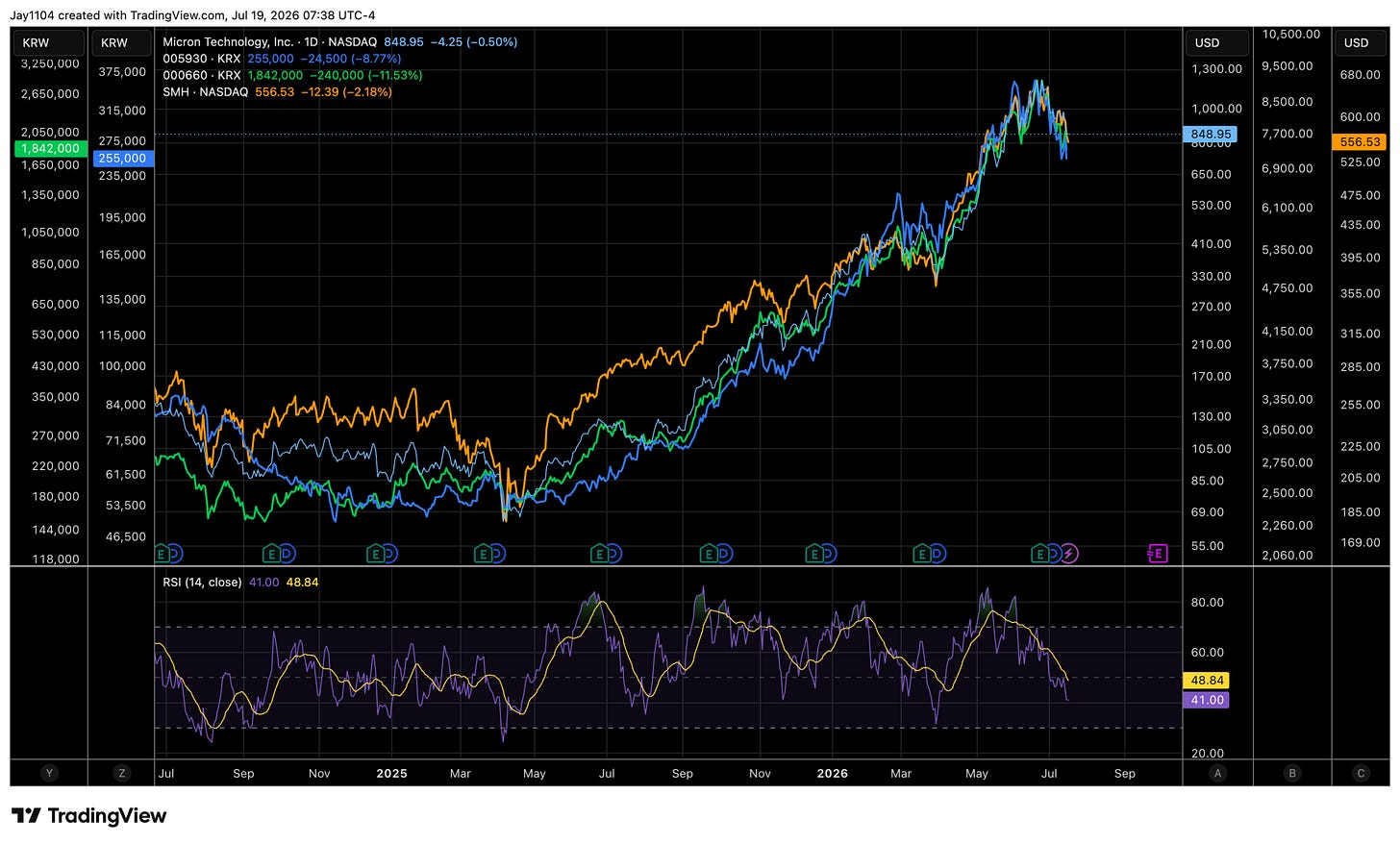The image size is (1400, 845).
Task: Click the dividend D icon near Jul 2026
Action: click(x=1054, y=554)
